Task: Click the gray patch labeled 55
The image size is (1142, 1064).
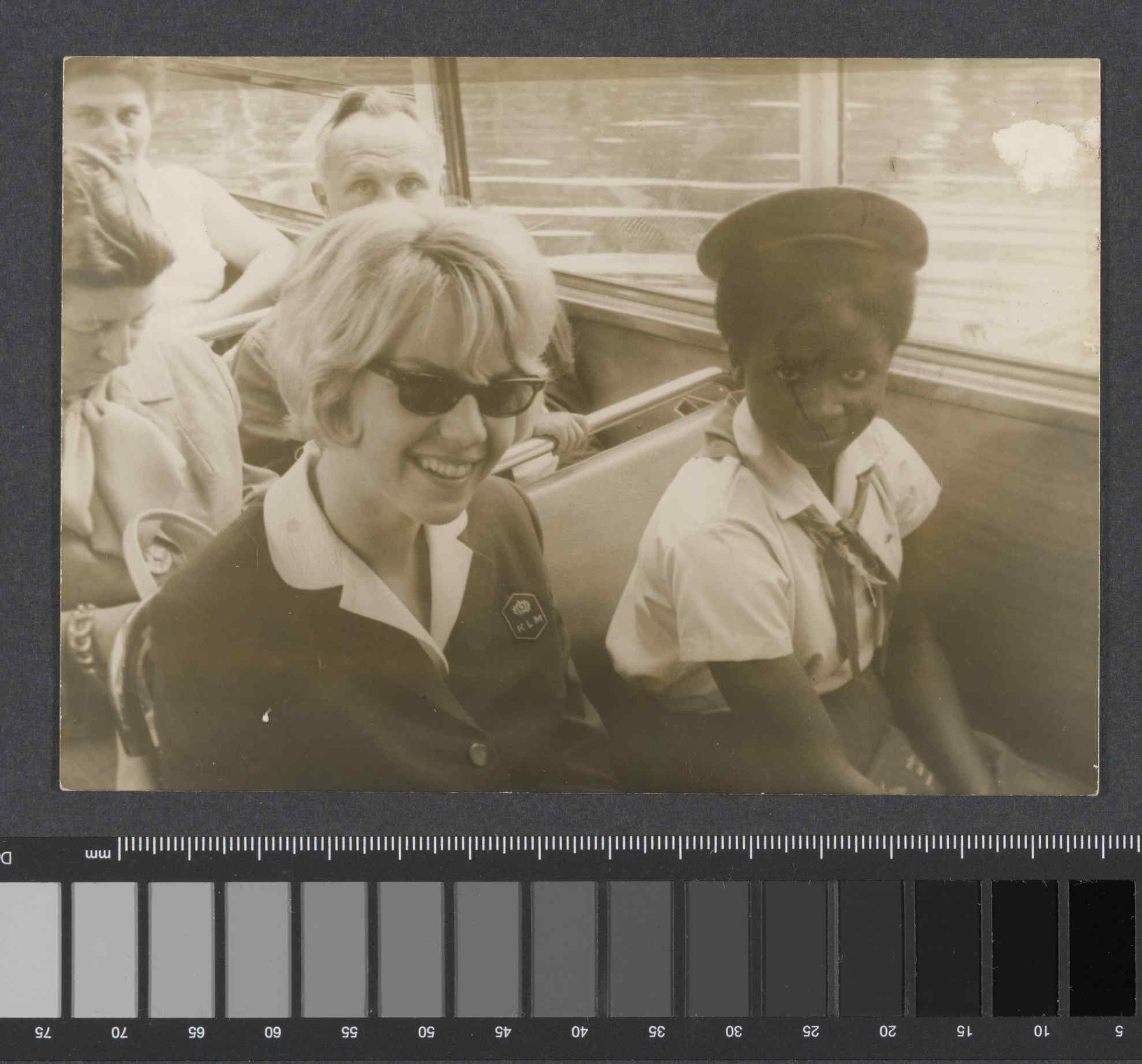Action: (x=335, y=949)
